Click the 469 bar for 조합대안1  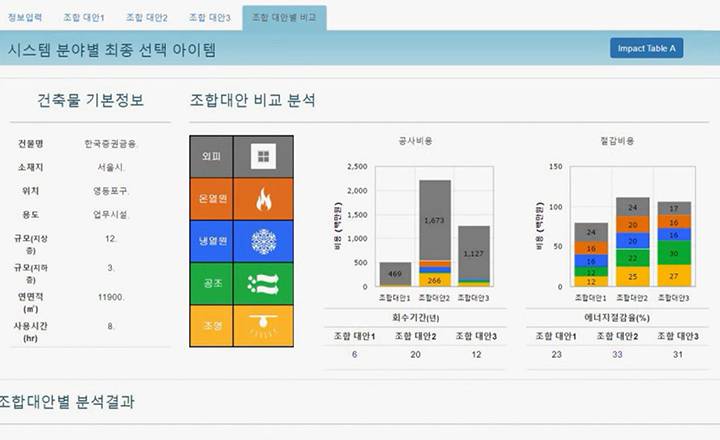pyautogui.click(x=394, y=274)
